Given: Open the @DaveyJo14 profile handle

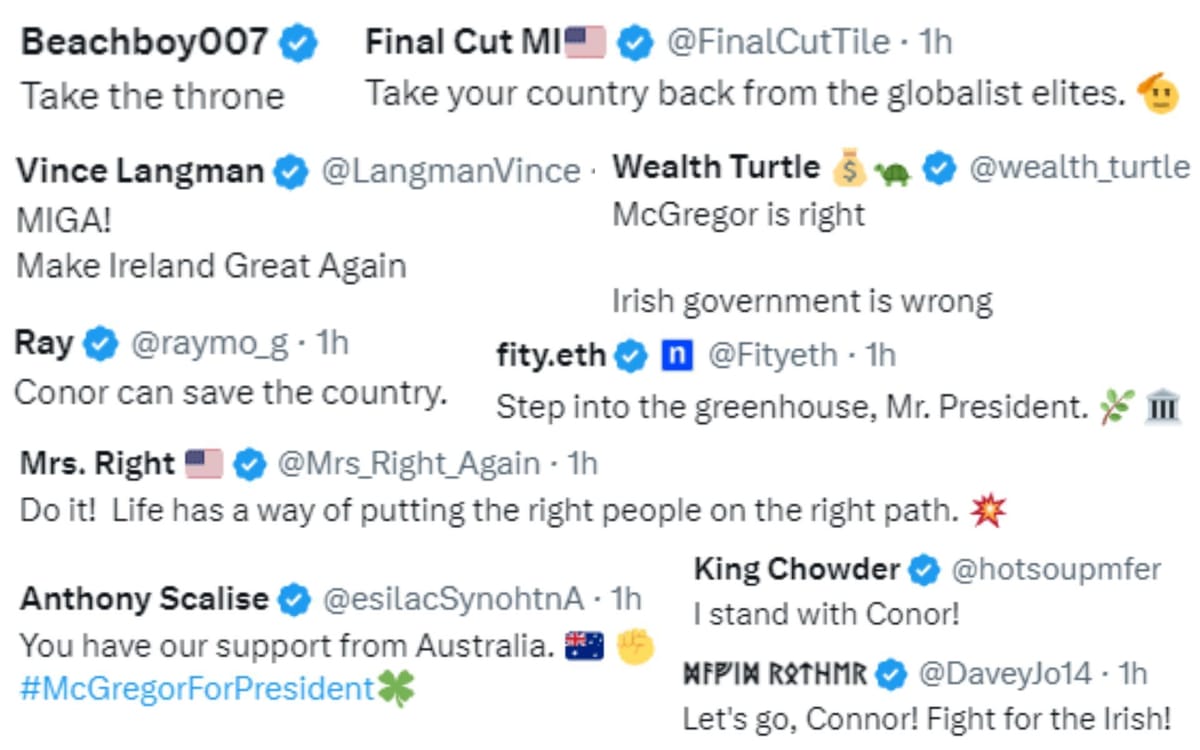Looking at the screenshot, I should pyautogui.click(x=1004, y=674).
